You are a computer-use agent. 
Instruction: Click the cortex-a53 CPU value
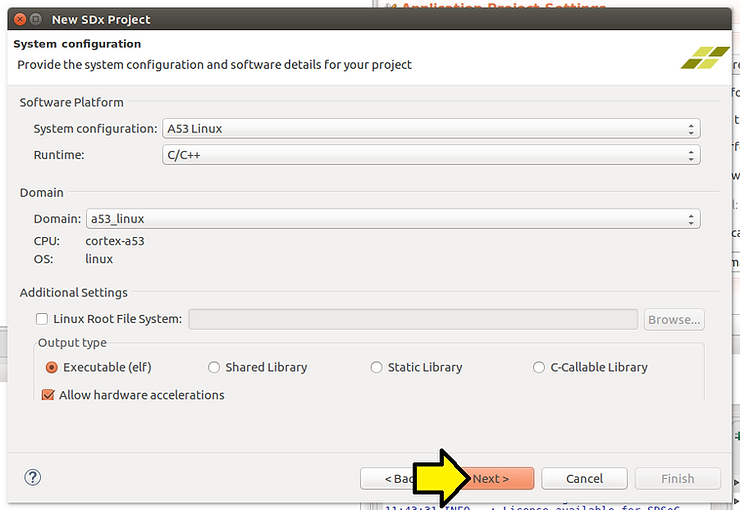coord(115,241)
